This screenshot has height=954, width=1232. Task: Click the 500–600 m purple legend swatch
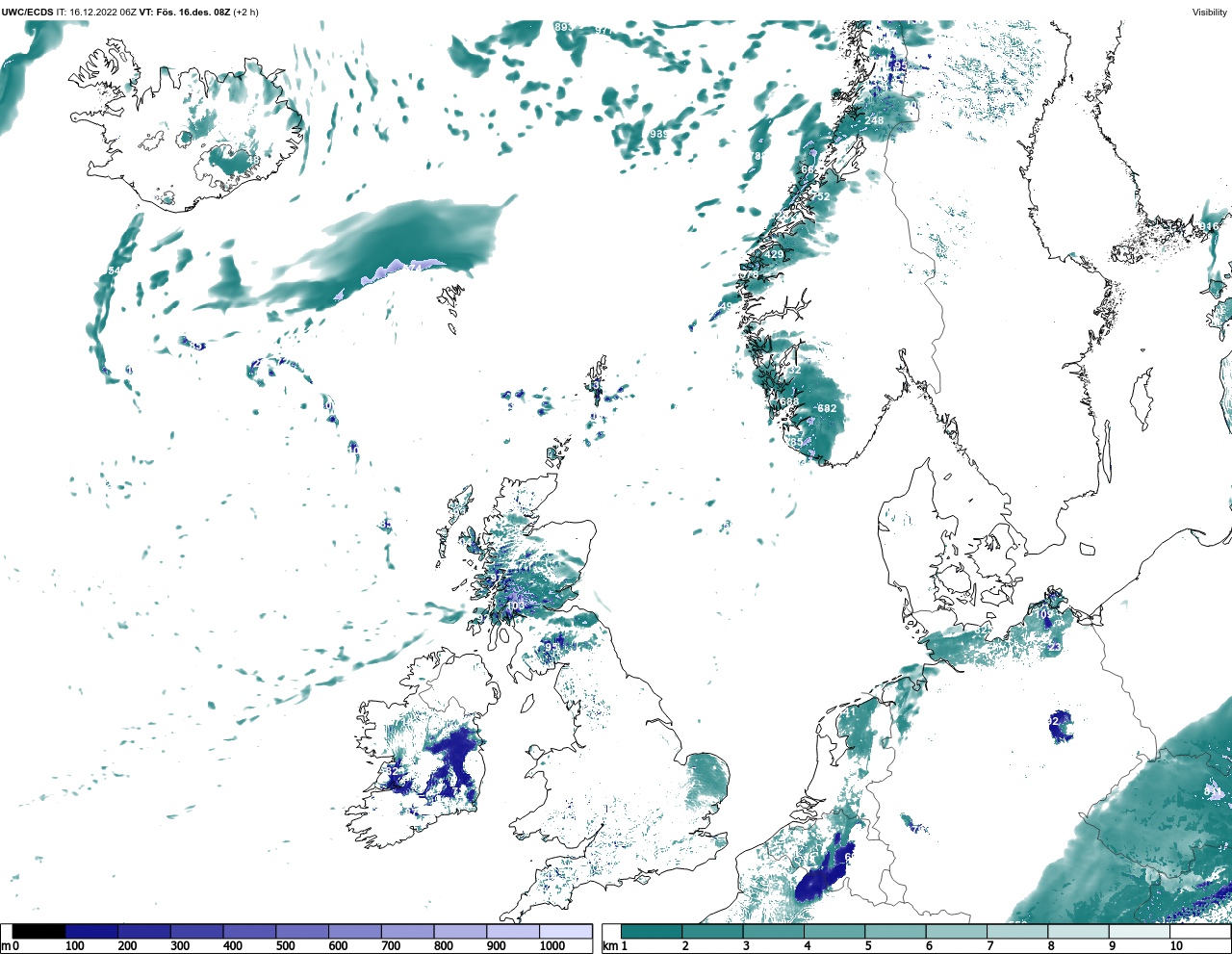point(302,932)
